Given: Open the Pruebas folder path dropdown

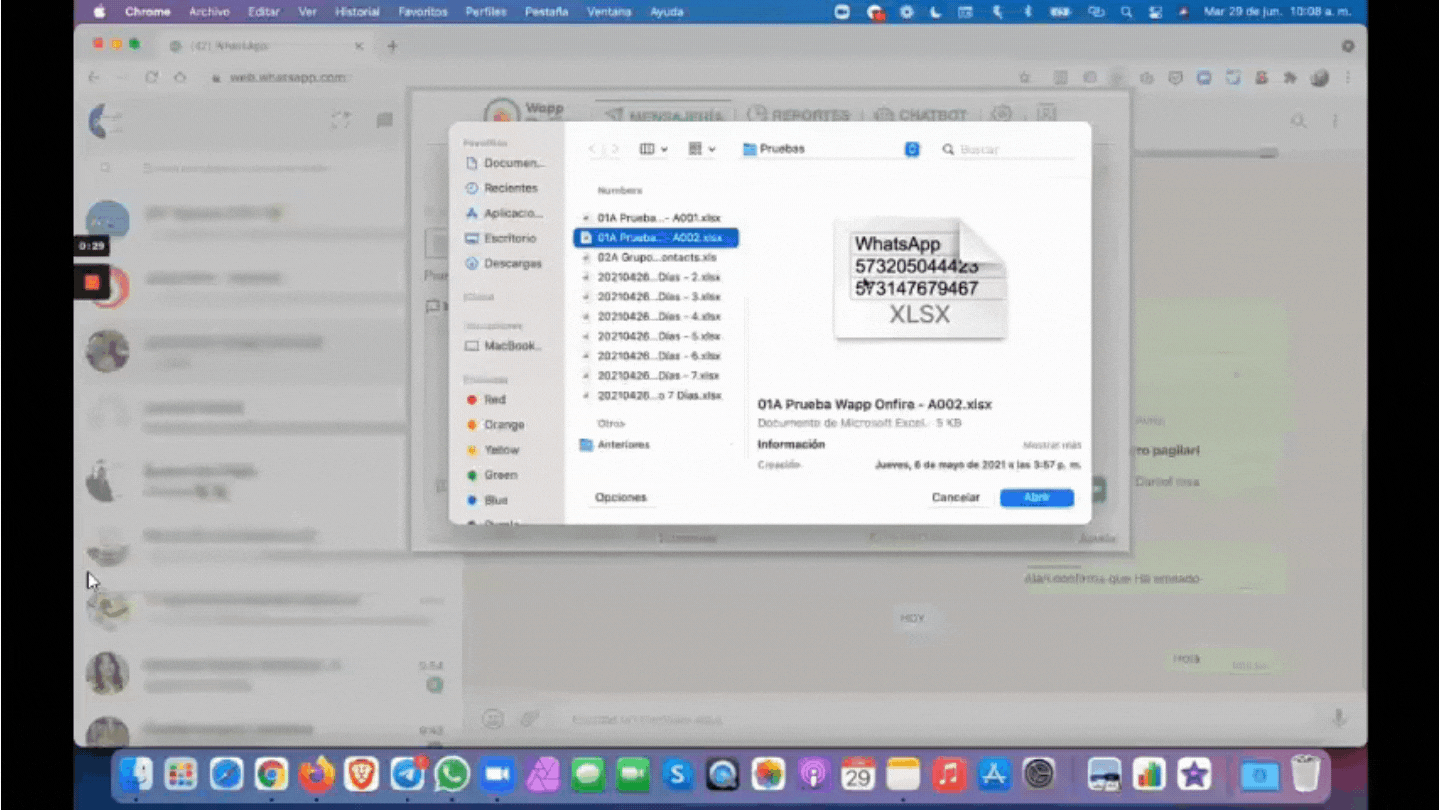Looking at the screenshot, I should pyautogui.click(x=830, y=149).
